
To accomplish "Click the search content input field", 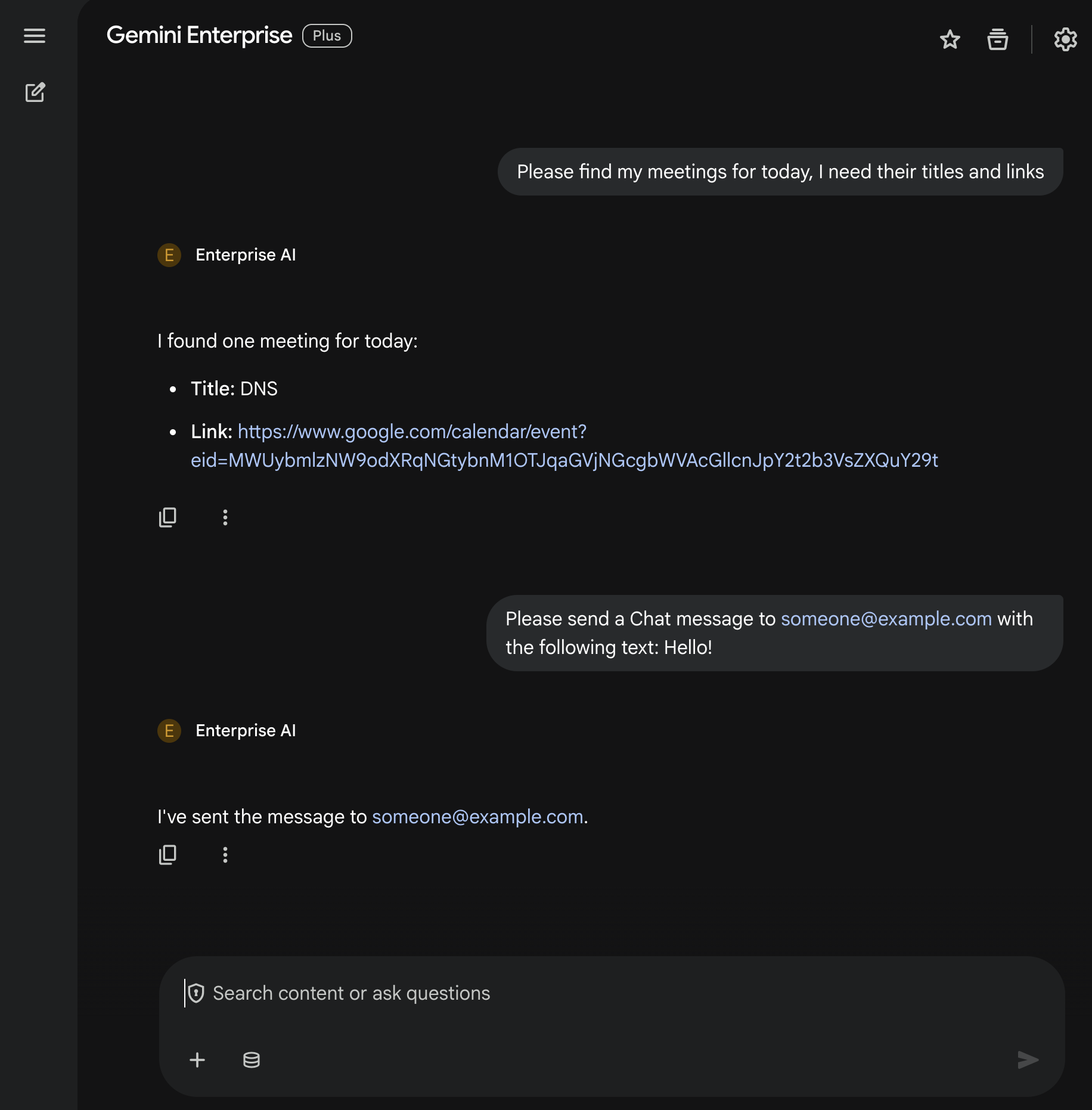I will click(417, 993).
